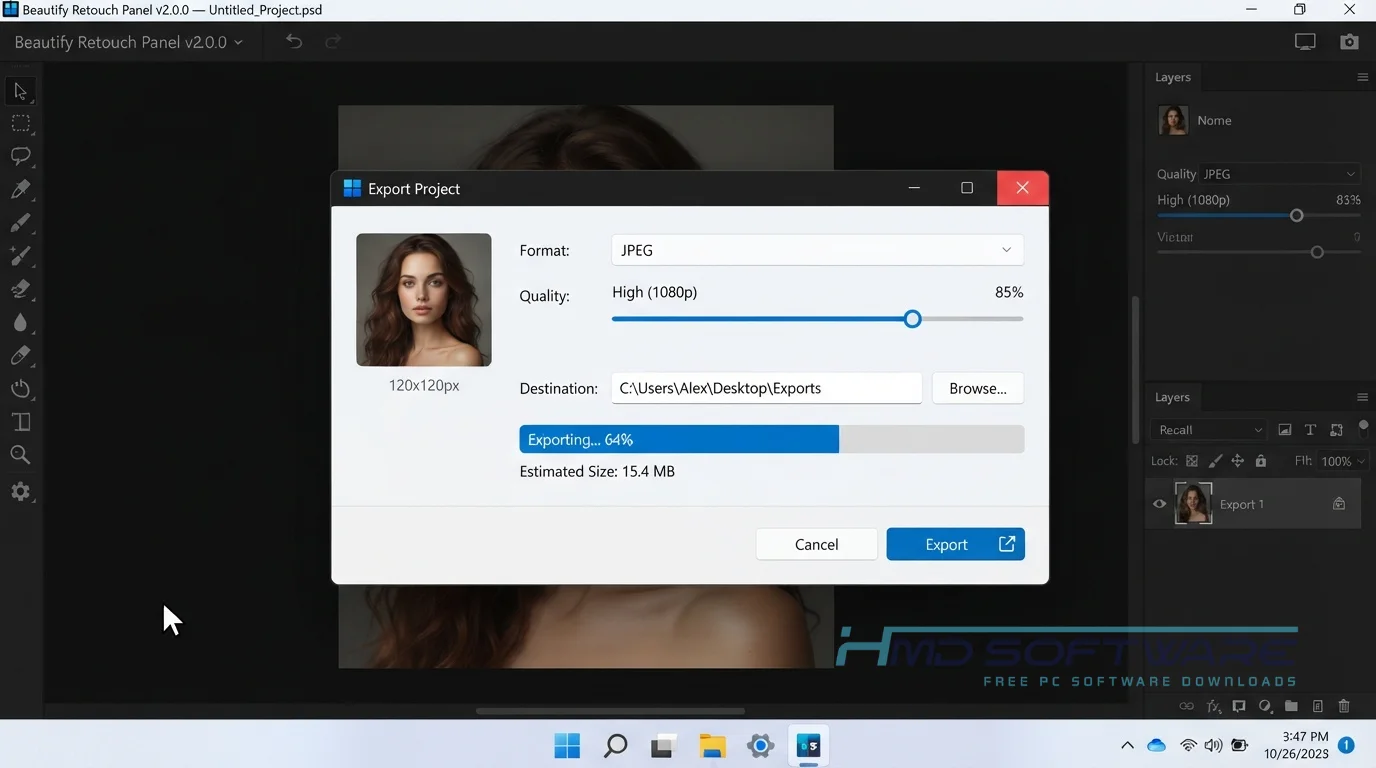Expand the Recall dropdown in Layers panel
The height and width of the screenshot is (768, 1376).
coord(1210,430)
